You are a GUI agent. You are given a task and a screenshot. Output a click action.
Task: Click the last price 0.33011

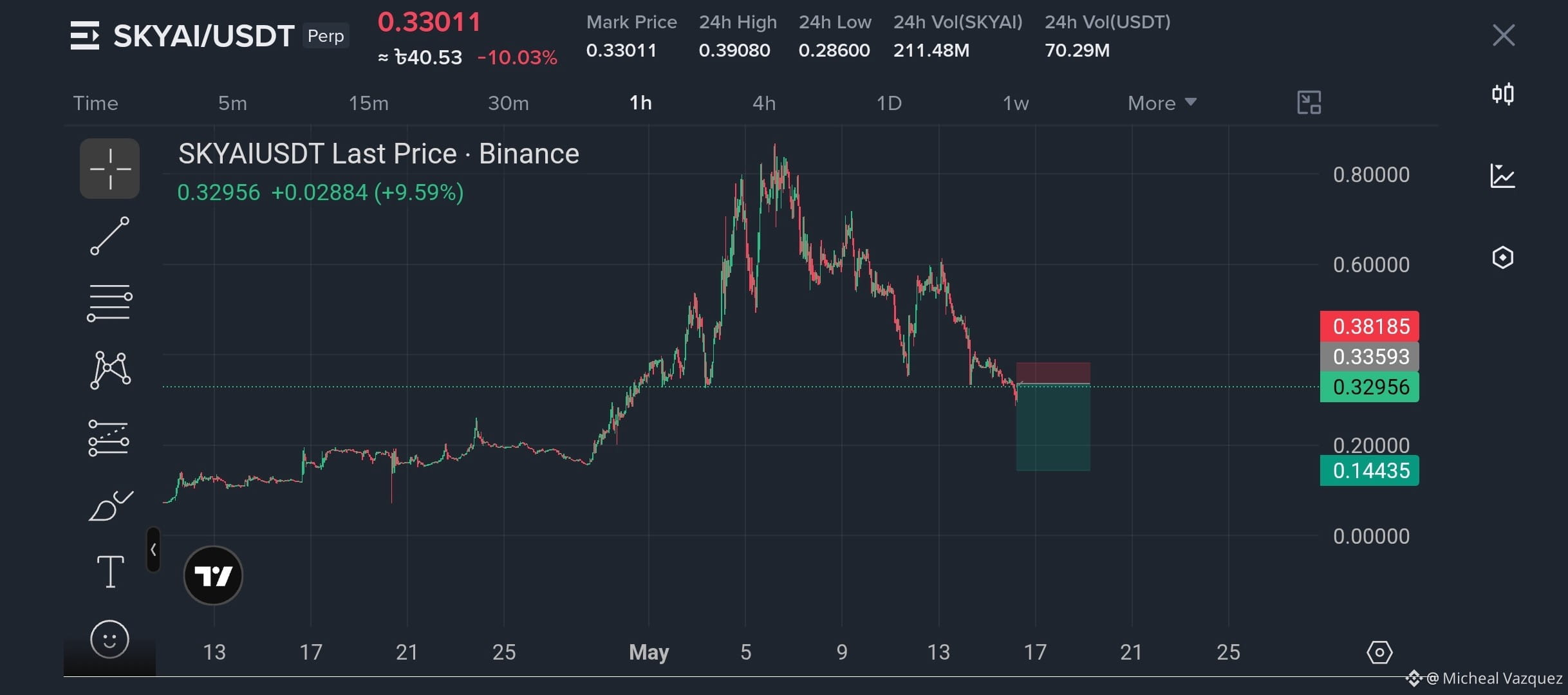click(429, 23)
